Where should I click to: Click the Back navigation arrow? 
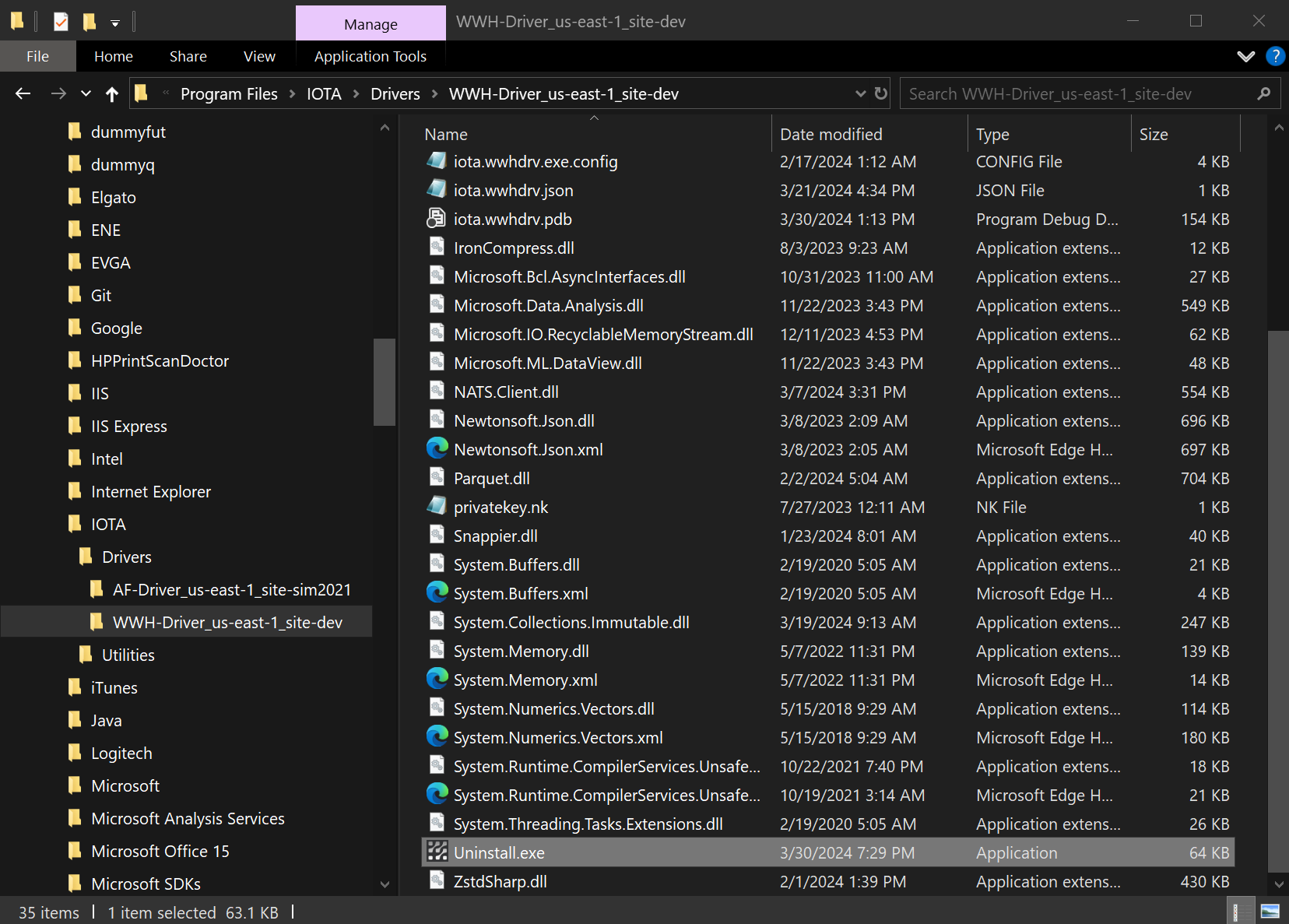coord(23,93)
